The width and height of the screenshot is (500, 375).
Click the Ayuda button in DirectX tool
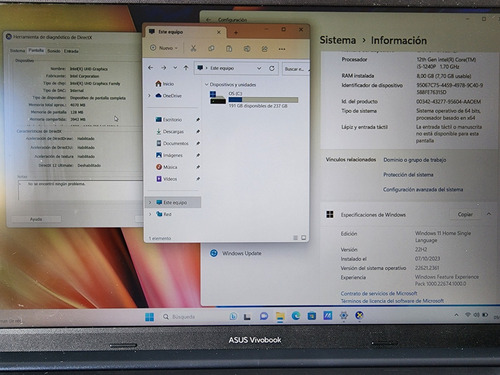[36, 219]
